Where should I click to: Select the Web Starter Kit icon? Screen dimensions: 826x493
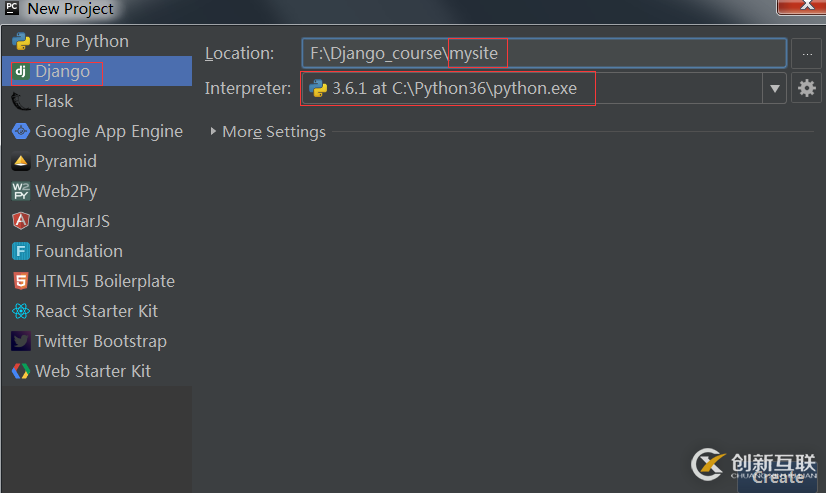pos(20,371)
